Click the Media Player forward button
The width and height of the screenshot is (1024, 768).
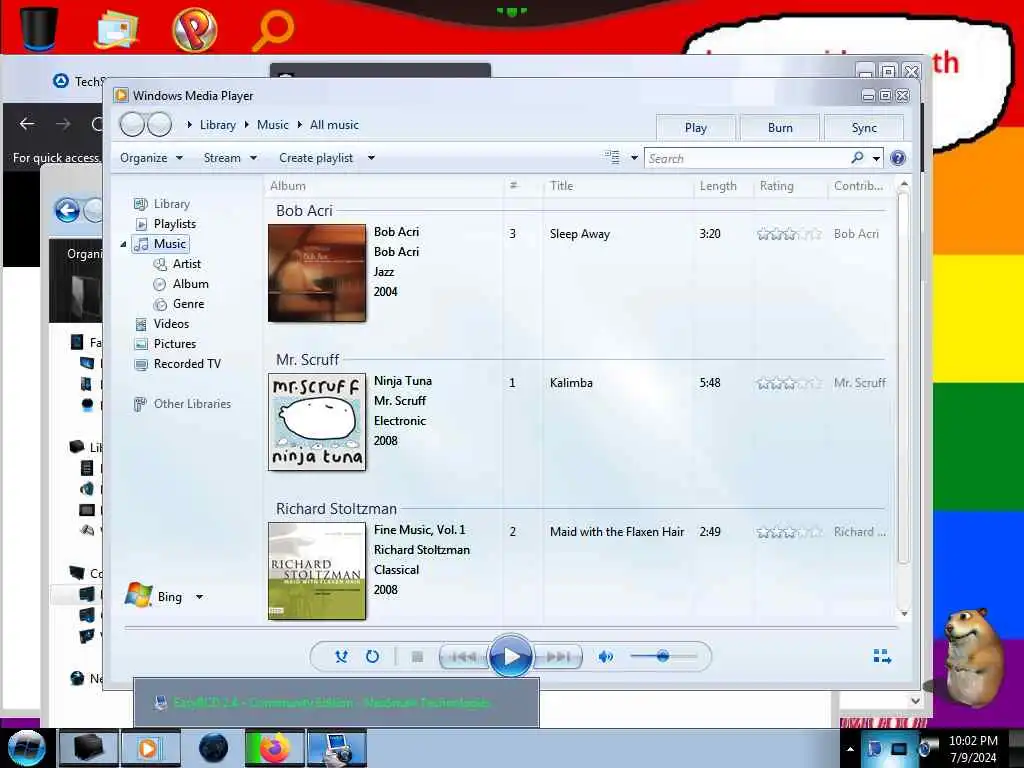(159, 124)
